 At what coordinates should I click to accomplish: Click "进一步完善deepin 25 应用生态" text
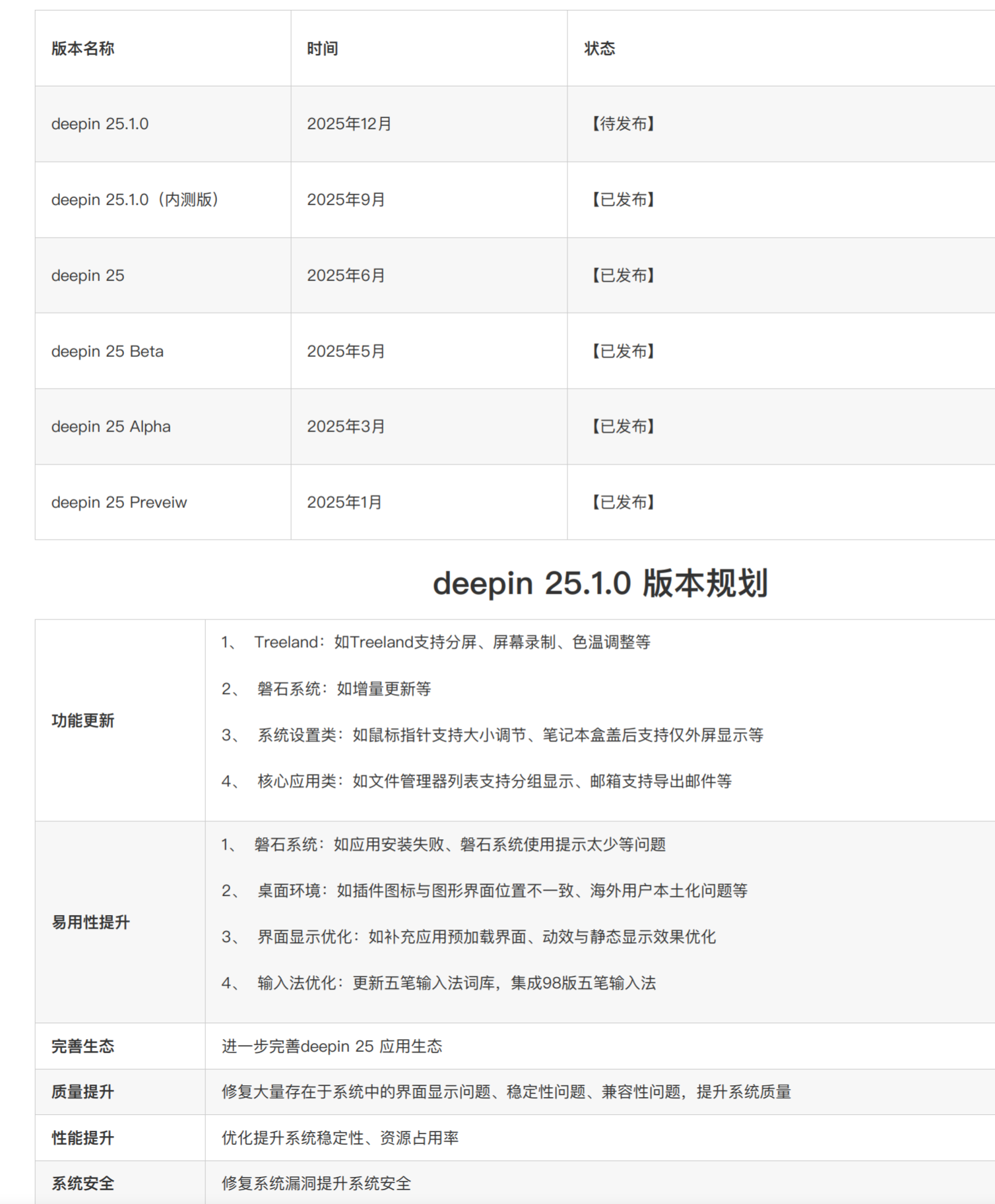pos(332,1046)
